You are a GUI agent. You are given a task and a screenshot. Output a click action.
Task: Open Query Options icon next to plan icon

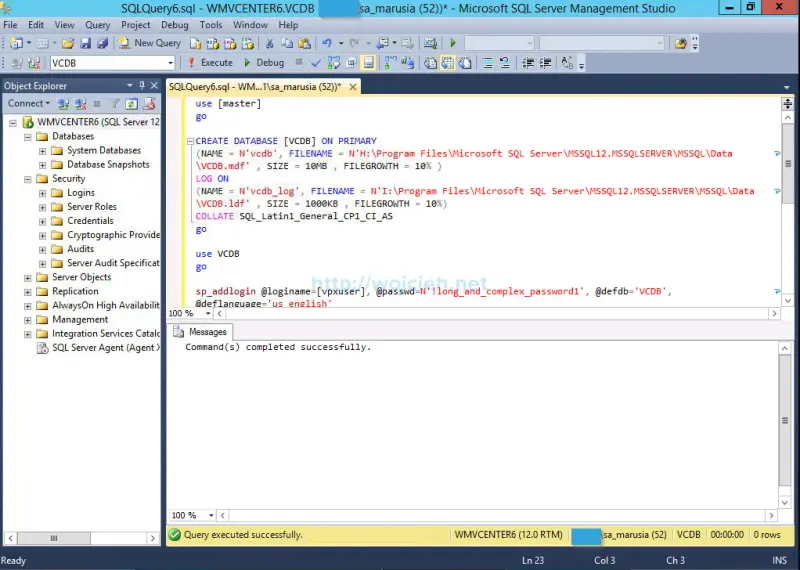click(x=351, y=63)
